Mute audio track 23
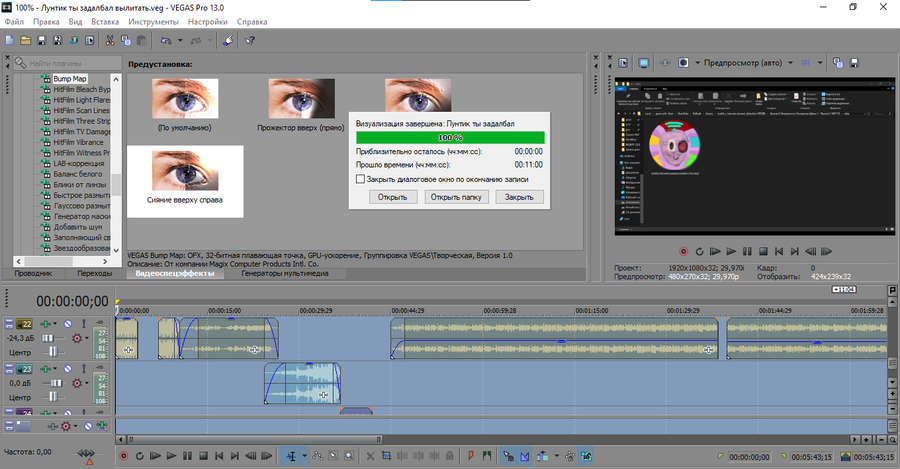Image resolution: width=900 pixels, height=469 pixels. [x=68, y=369]
